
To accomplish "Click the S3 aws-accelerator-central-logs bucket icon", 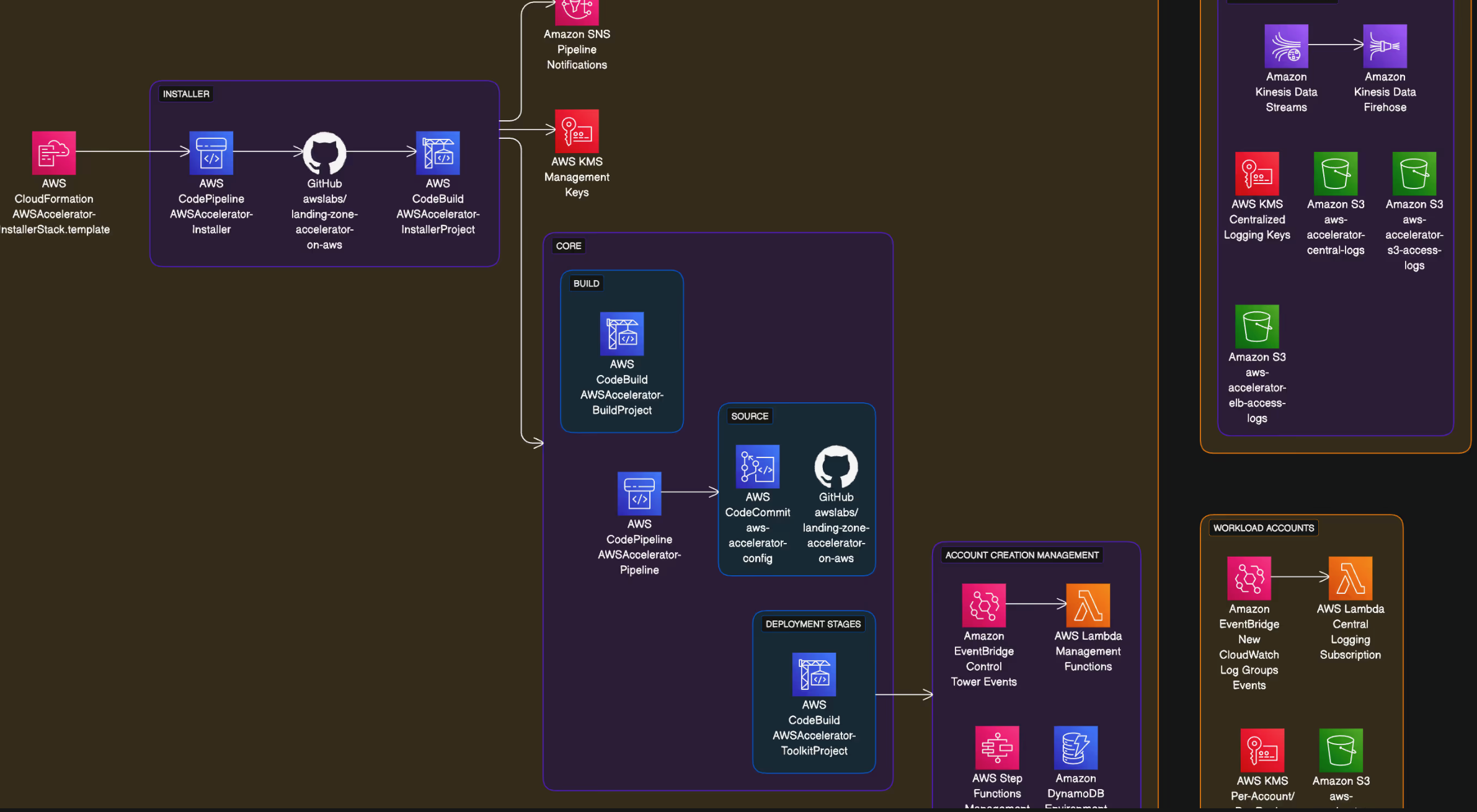I will coord(1336,174).
